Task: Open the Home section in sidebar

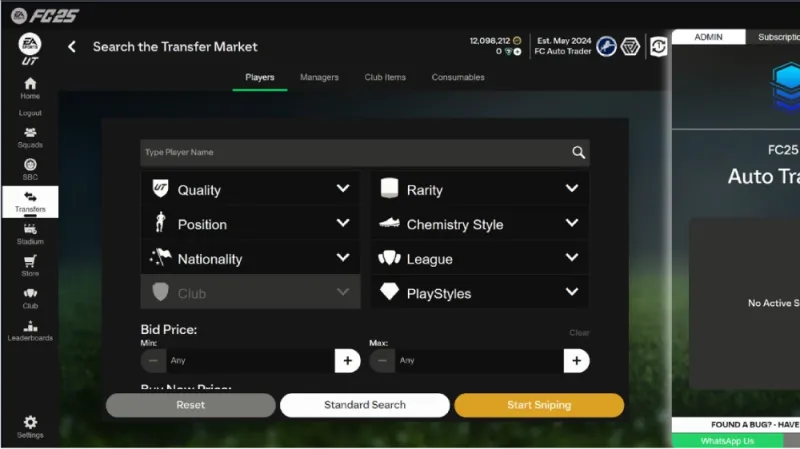Action: click(30, 88)
